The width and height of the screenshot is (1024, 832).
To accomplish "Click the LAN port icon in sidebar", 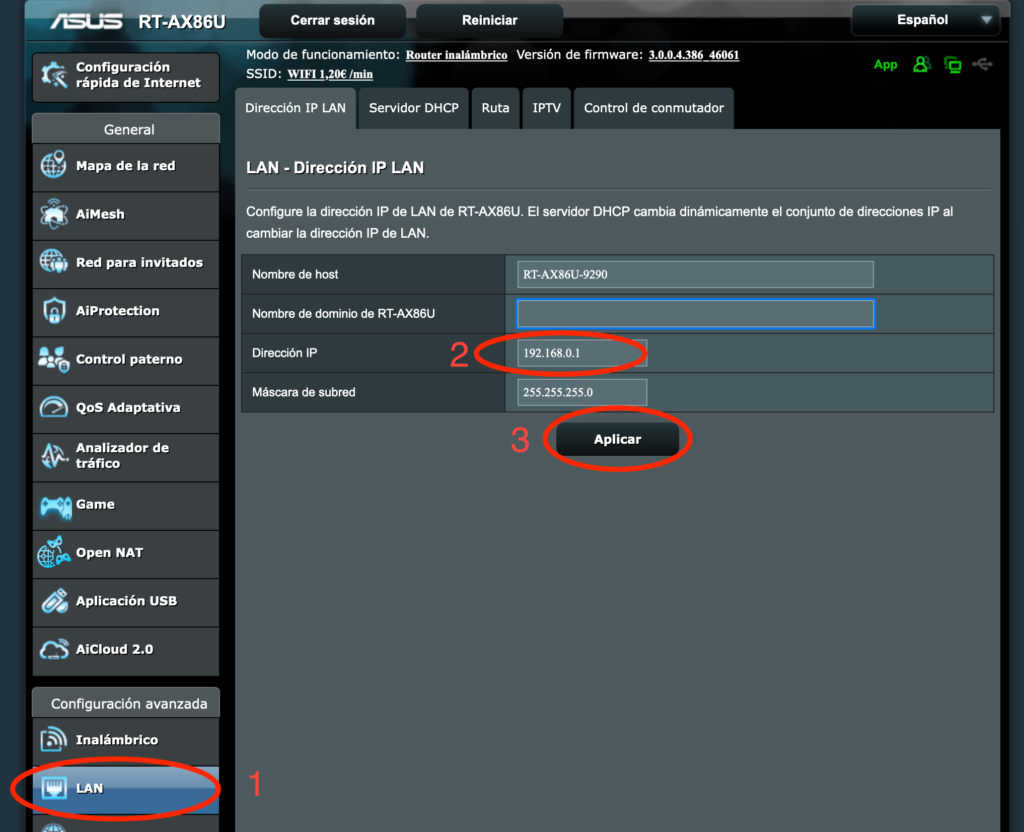I will coord(54,788).
